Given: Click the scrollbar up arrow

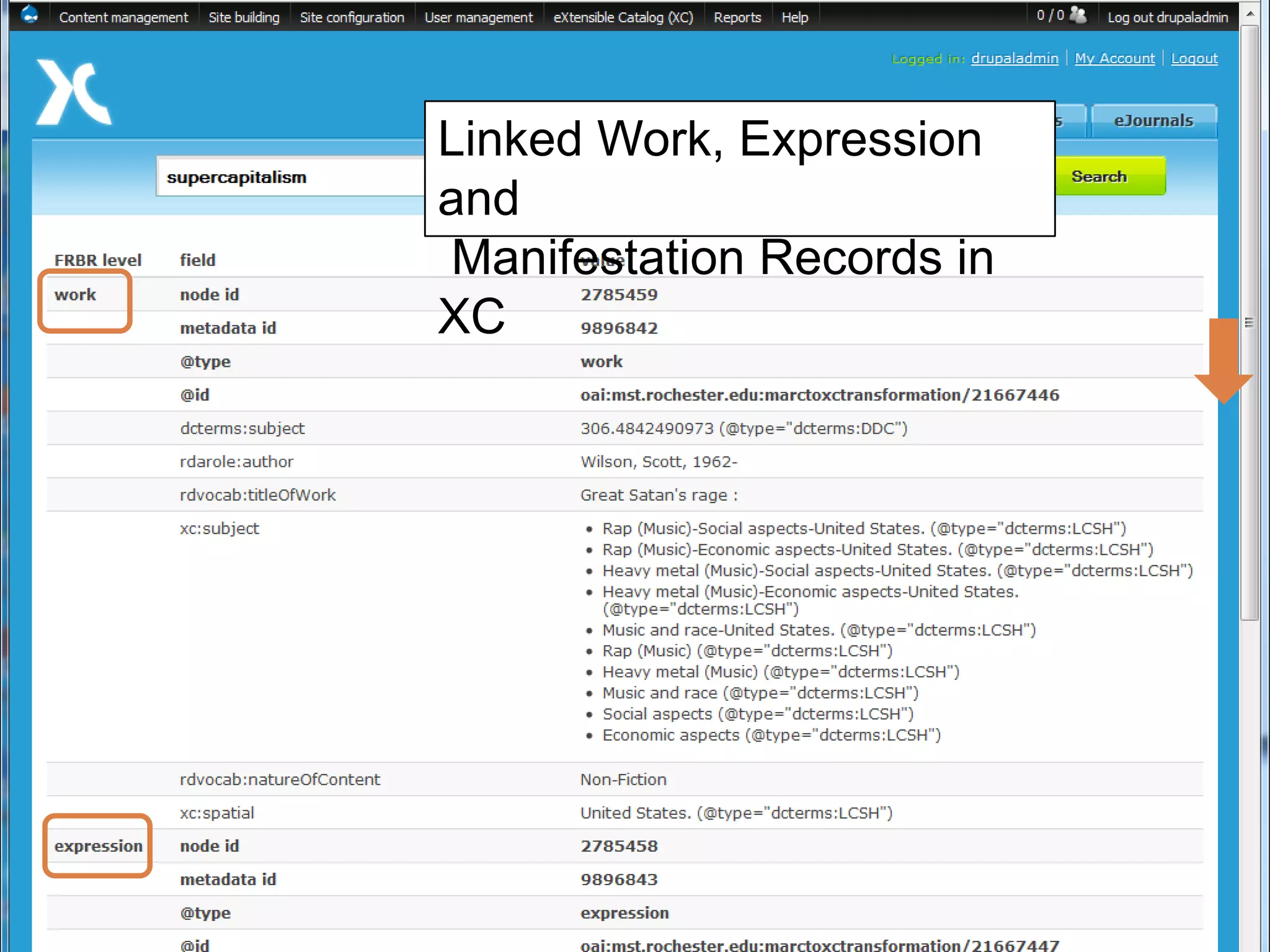Looking at the screenshot, I should tap(1250, 12).
